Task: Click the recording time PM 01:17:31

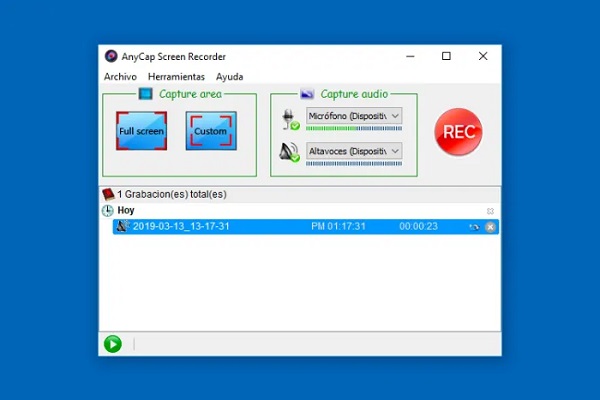Action: pyautogui.click(x=338, y=226)
